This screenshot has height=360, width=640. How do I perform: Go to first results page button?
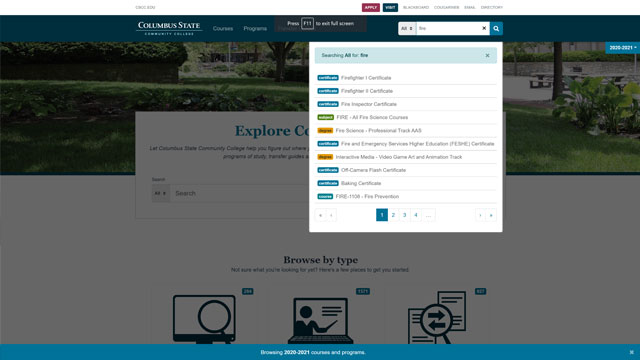click(x=320, y=215)
